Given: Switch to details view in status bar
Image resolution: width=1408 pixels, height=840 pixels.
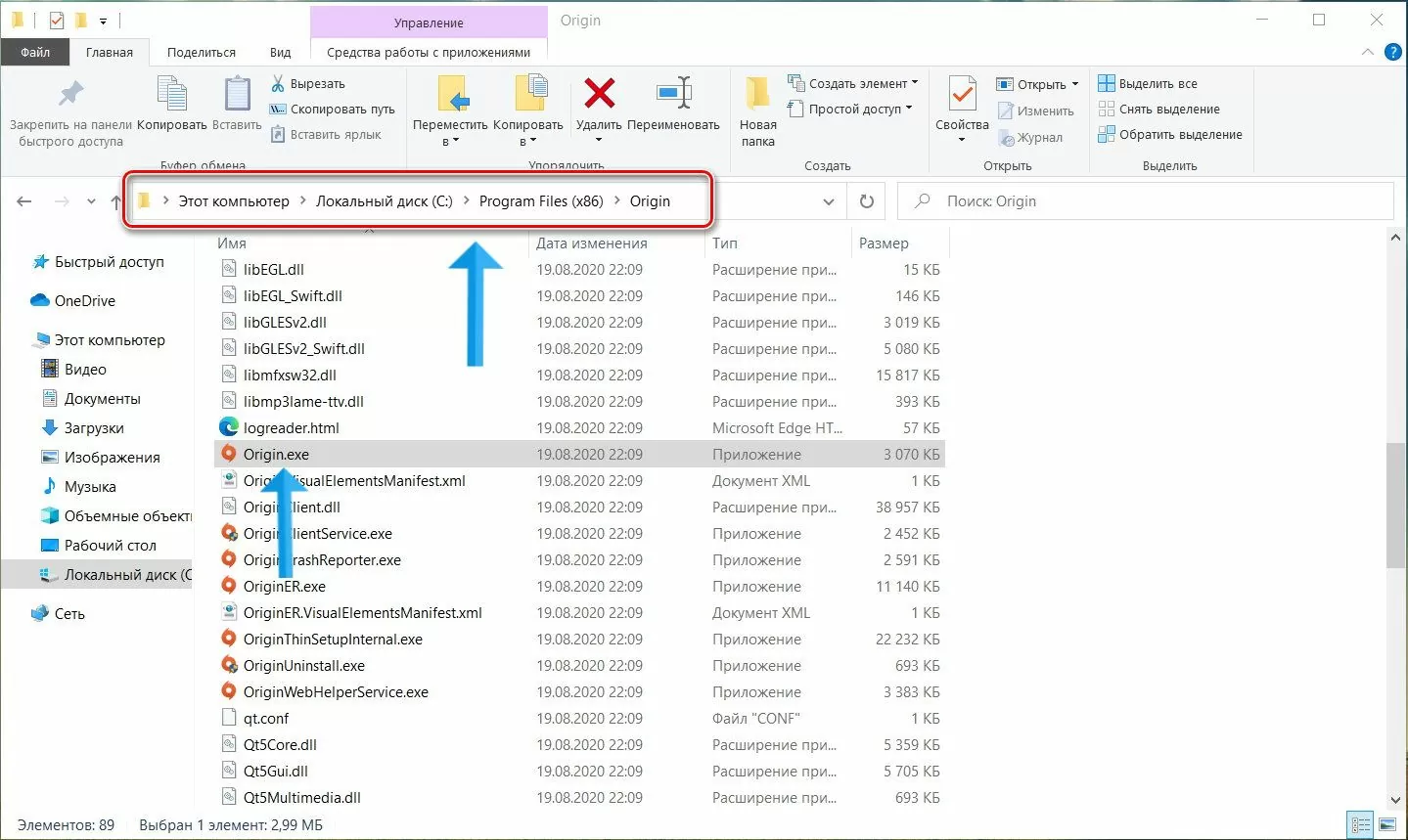Looking at the screenshot, I should (x=1360, y=825).
